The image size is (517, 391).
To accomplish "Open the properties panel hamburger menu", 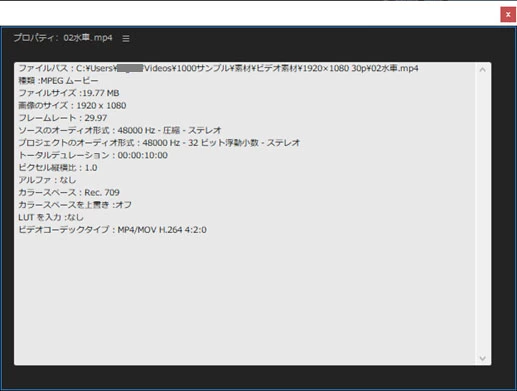I will [126, 39].
